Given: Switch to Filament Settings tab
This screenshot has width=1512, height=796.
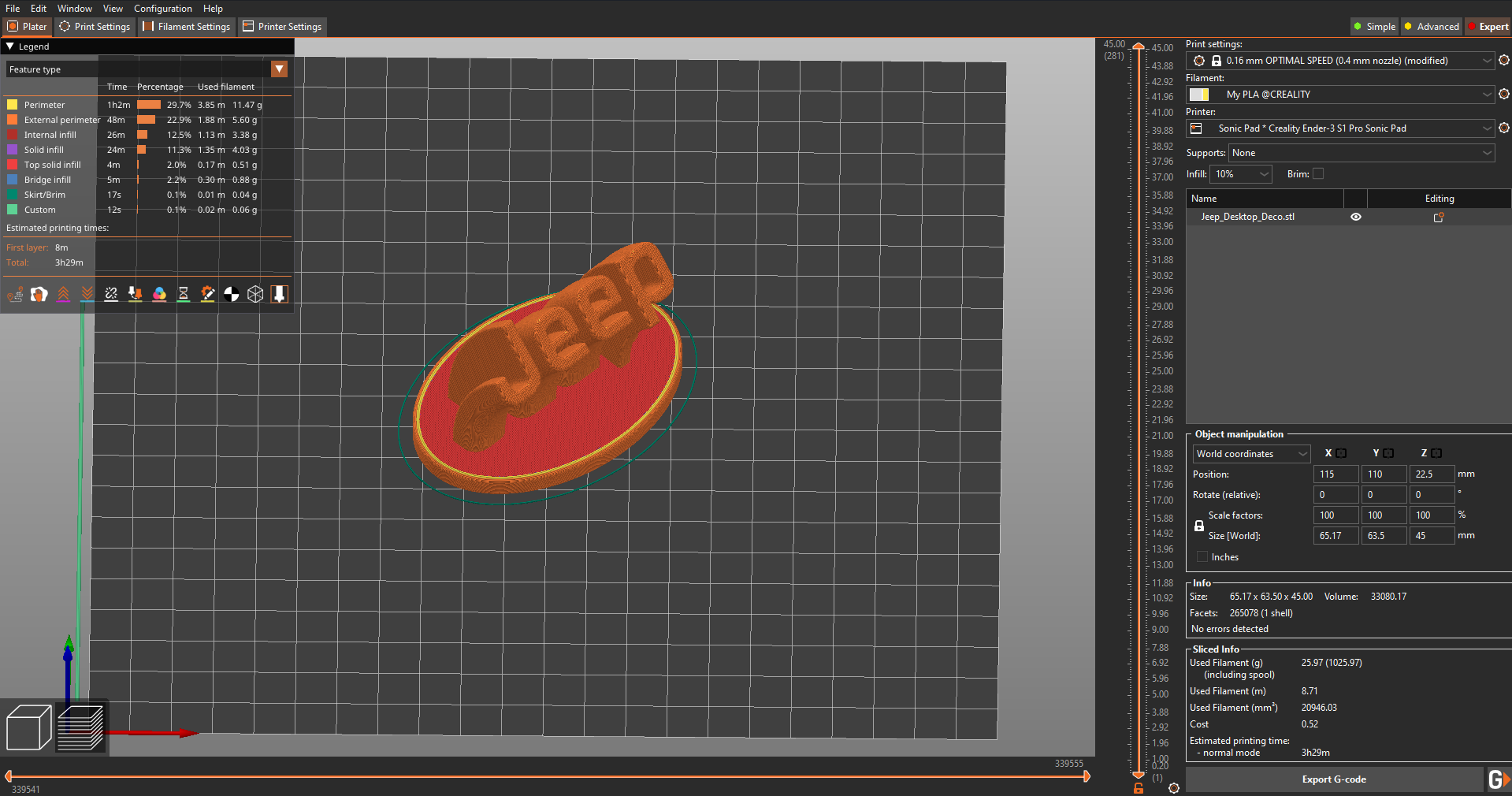Looking at the screenshot, I should click(x=187, y=27).
